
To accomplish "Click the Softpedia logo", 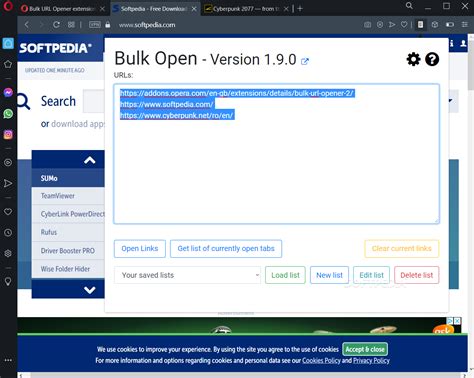I will pyautogui.click(x=55, y=48).
